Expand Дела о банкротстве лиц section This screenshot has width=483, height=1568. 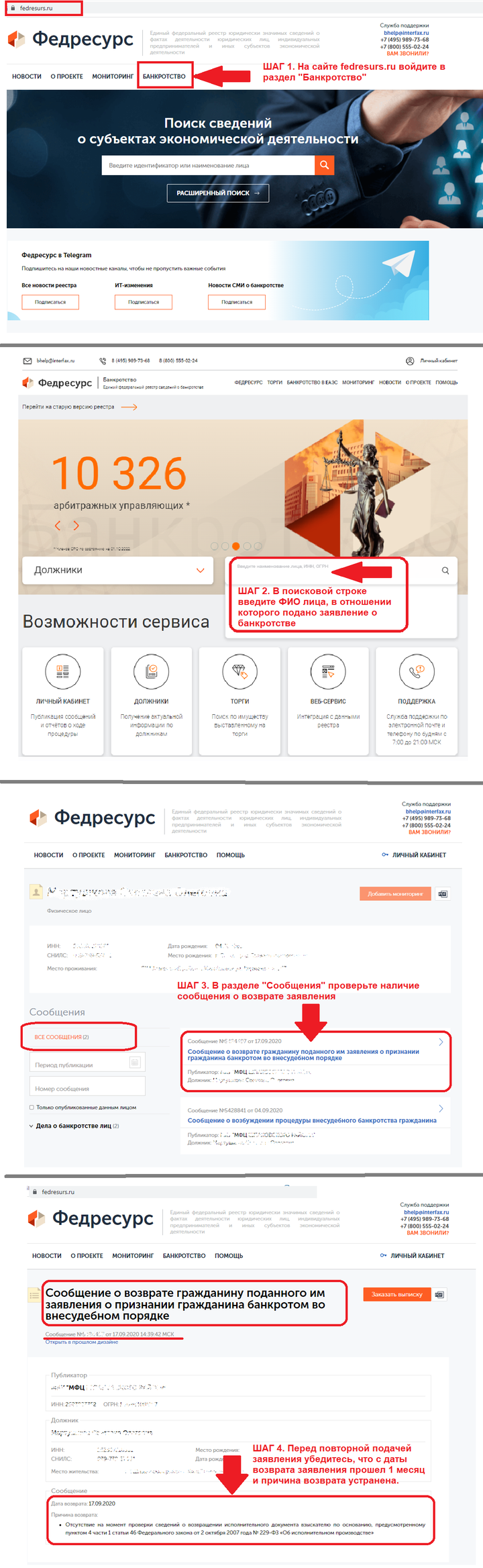click(74, 1126)
